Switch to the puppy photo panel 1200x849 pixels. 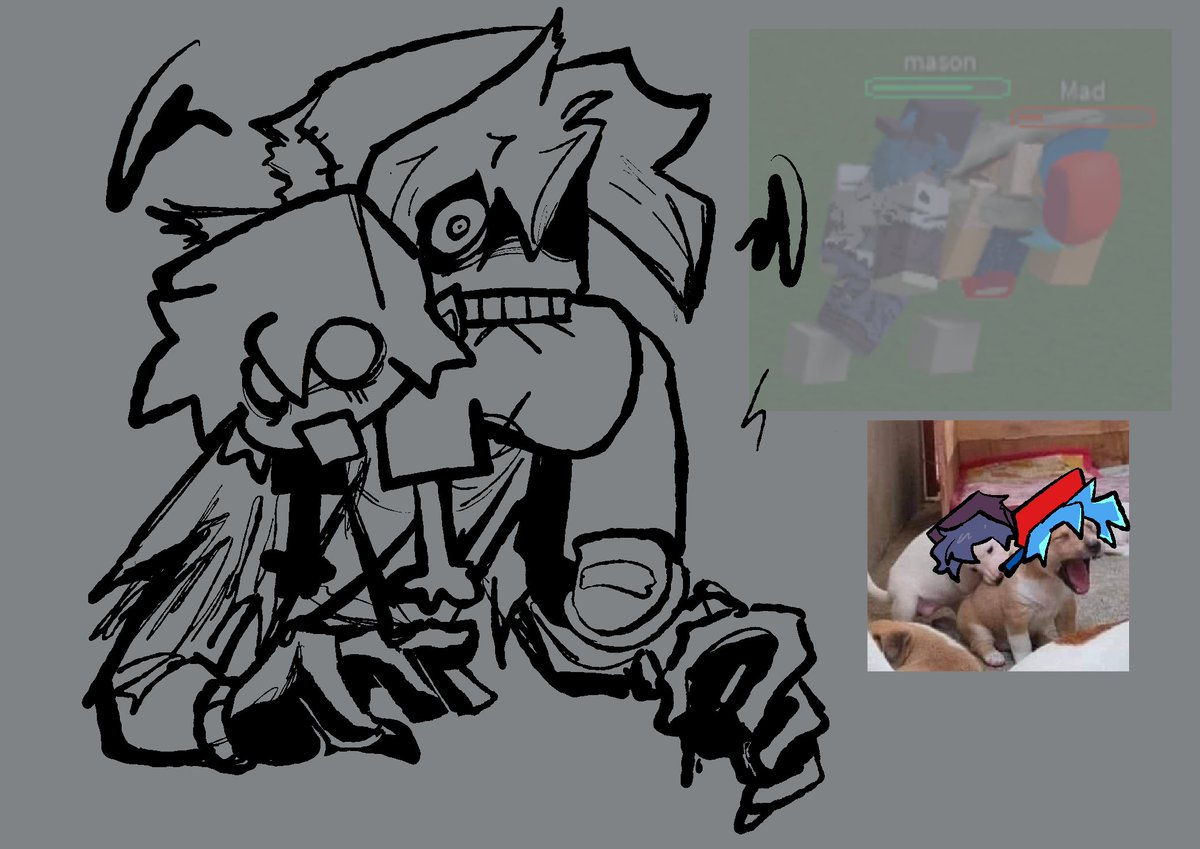click(1000, 545)
